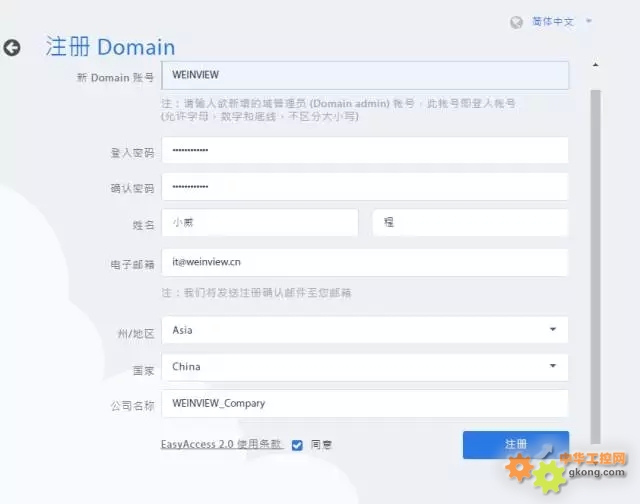Open the 简体中文 language dropdown
The height and width of the screenshot is (504, 640).
point(562,21)
